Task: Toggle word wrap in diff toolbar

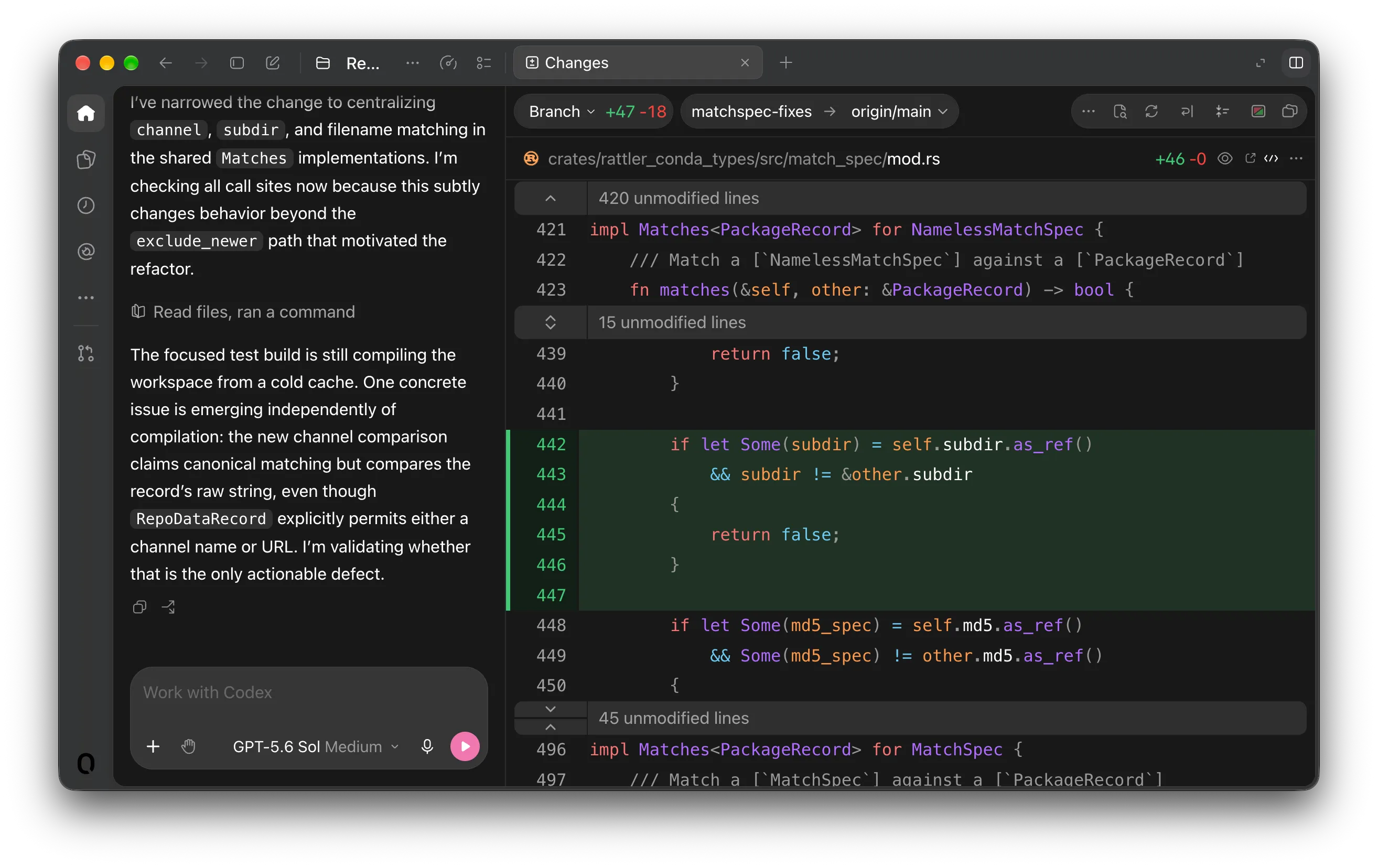Action: click(1187, 111)
